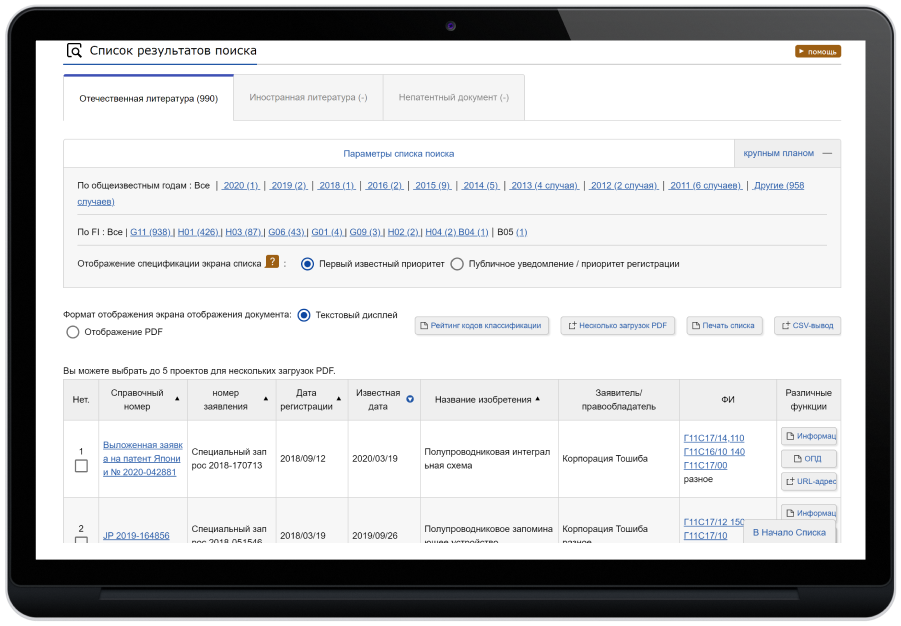Filter by year link 2020 (1)
The width and height of the screenshot is (901, 626).
(240, 186)
